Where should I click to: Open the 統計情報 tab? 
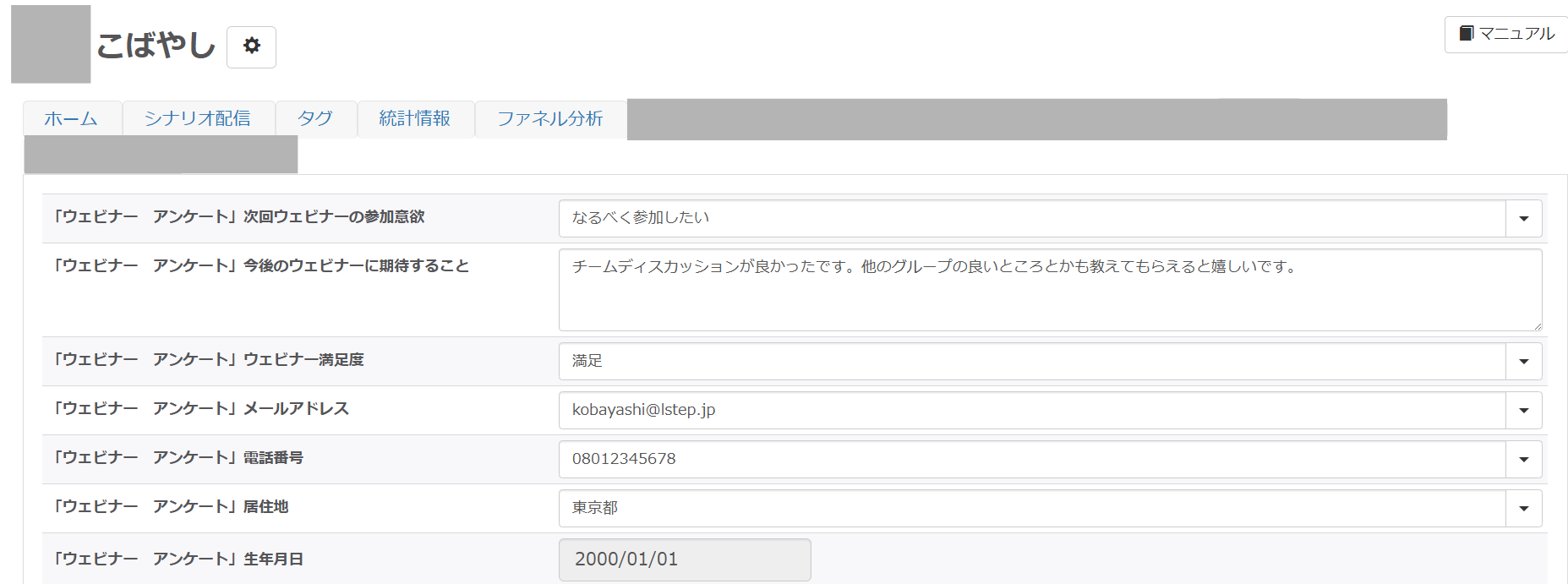415,118
